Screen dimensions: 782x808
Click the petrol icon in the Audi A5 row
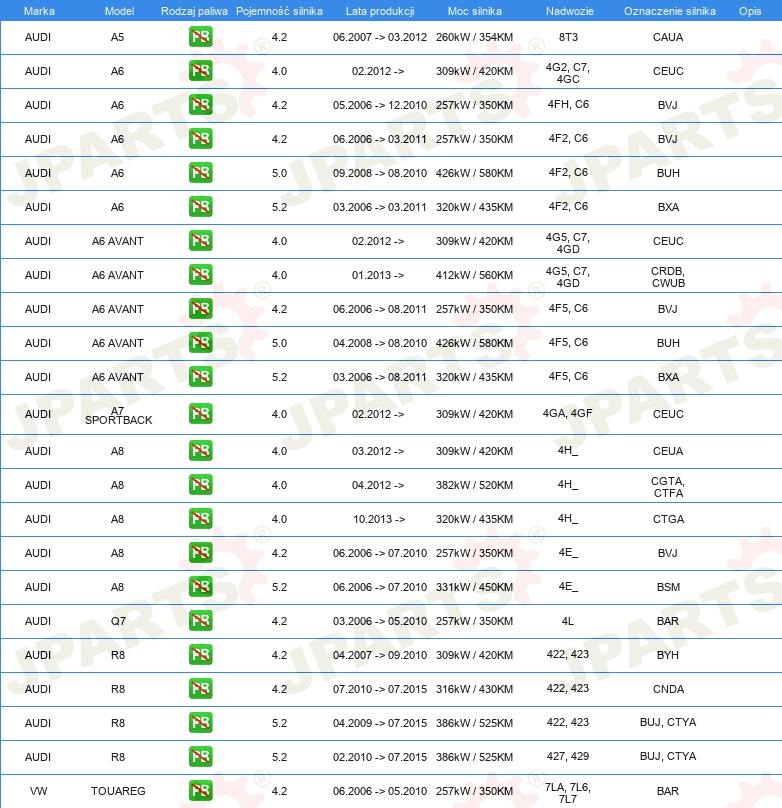click(x=200, y=38)
